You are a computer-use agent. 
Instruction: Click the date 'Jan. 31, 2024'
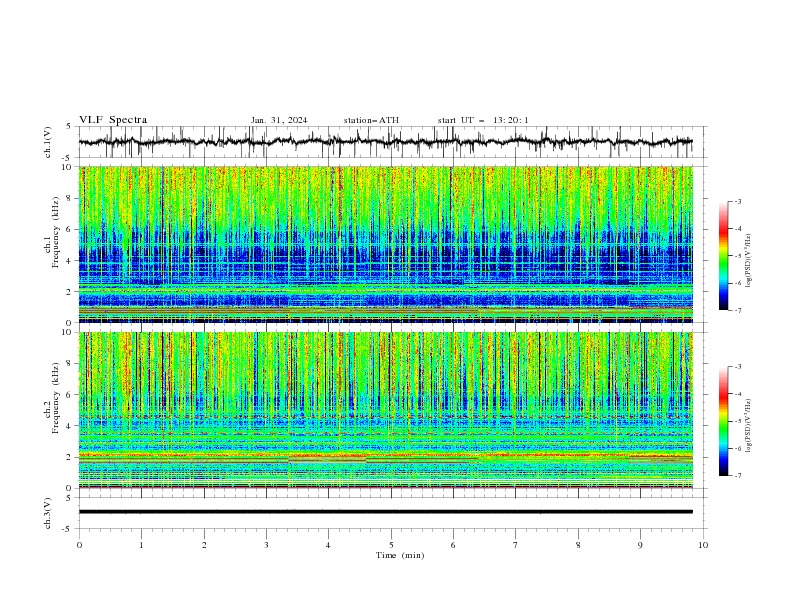click(279, 120)
